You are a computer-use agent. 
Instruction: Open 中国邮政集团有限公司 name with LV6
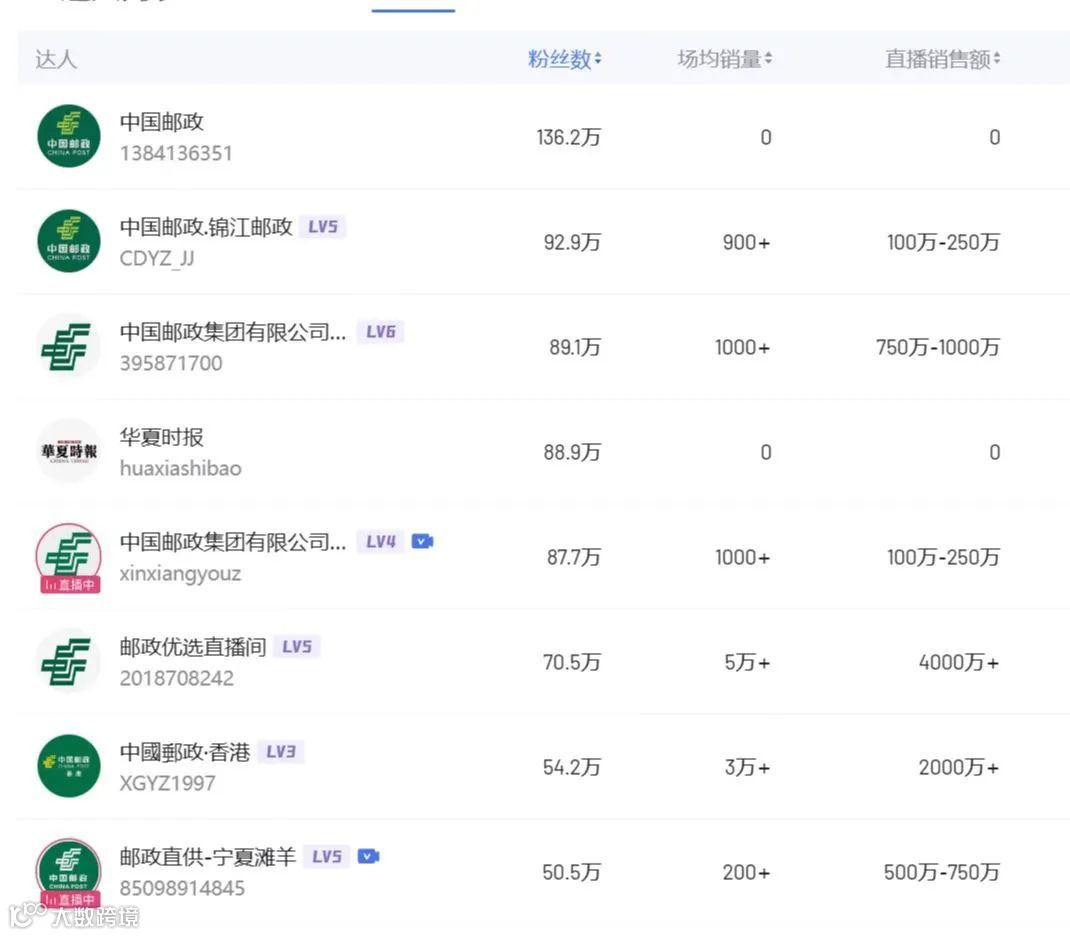tap(233, 332)
